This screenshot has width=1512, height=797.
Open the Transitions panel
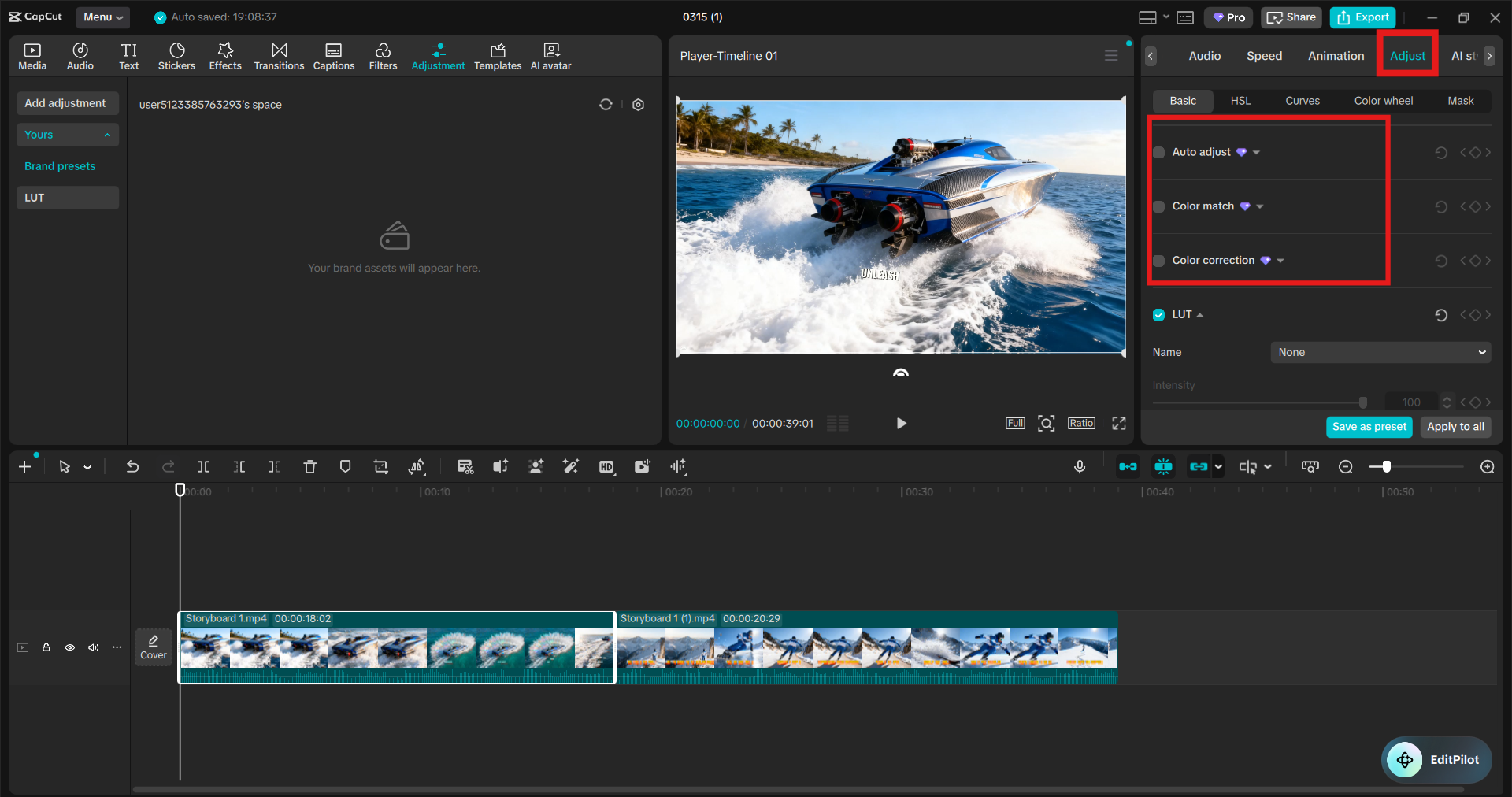279,56
